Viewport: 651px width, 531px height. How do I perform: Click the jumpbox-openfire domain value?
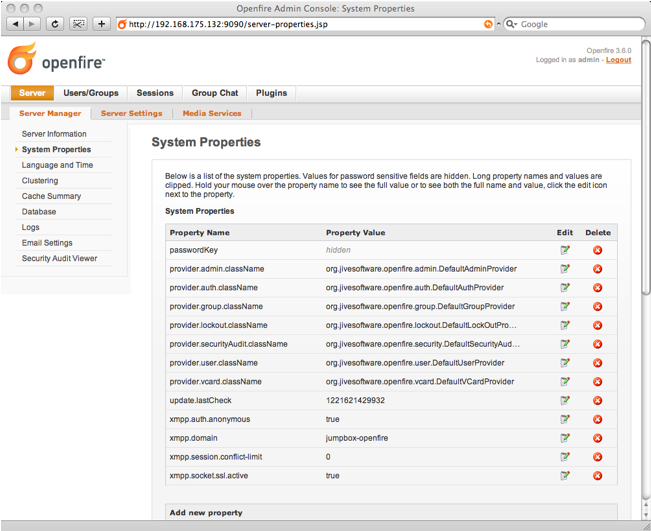pyautogui.click(x=357, y=438)
